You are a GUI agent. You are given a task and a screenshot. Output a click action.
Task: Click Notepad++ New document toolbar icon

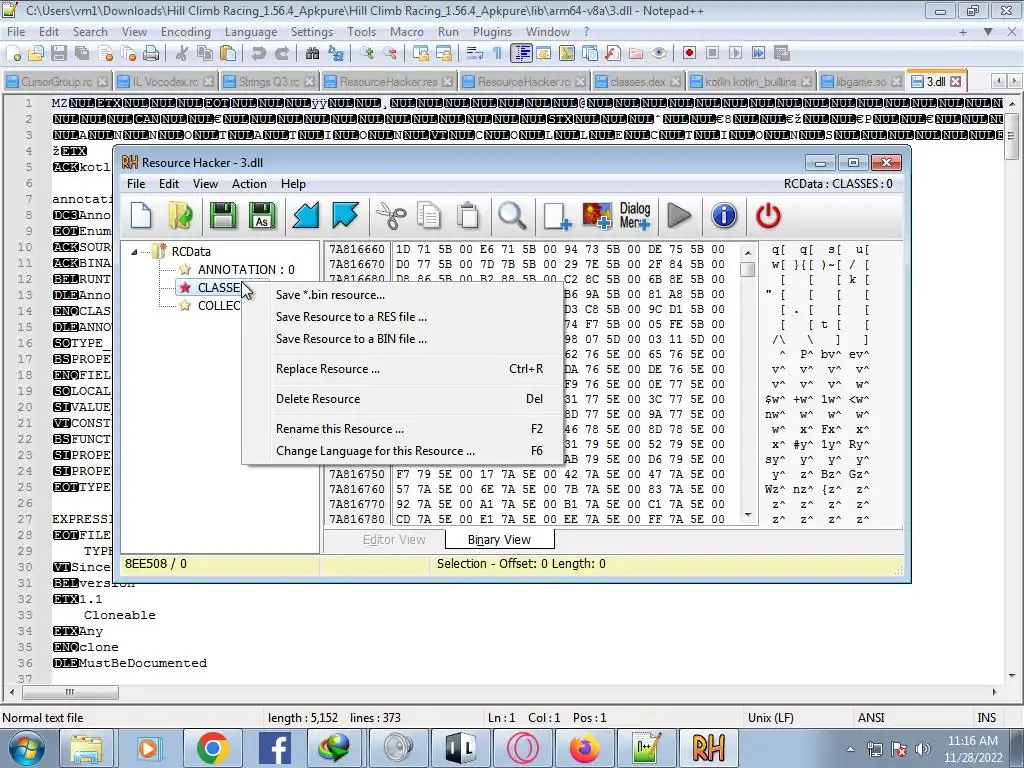click(13, 54)
